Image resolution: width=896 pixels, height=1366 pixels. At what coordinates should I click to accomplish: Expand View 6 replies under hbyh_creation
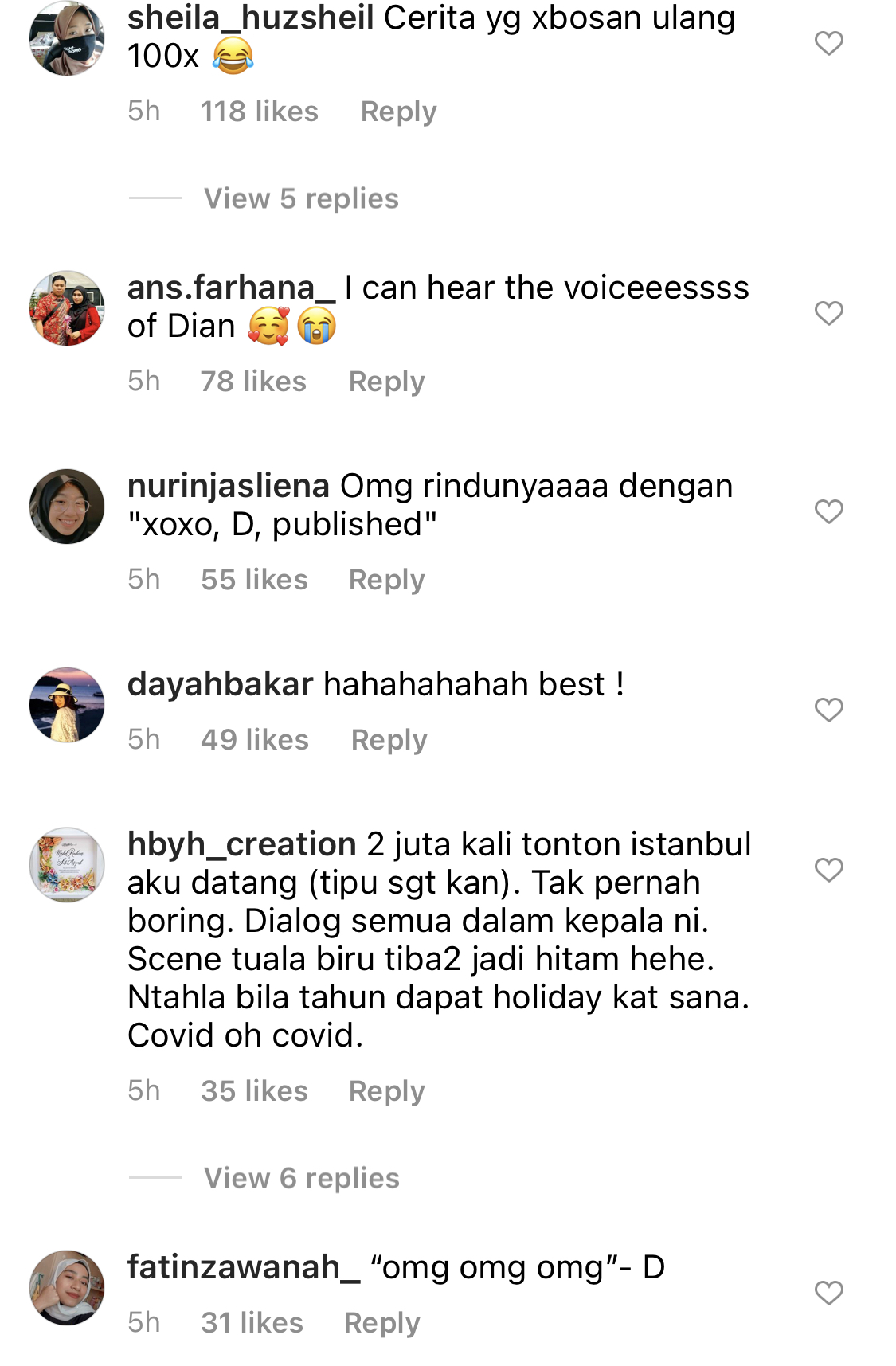(302, 1178)
